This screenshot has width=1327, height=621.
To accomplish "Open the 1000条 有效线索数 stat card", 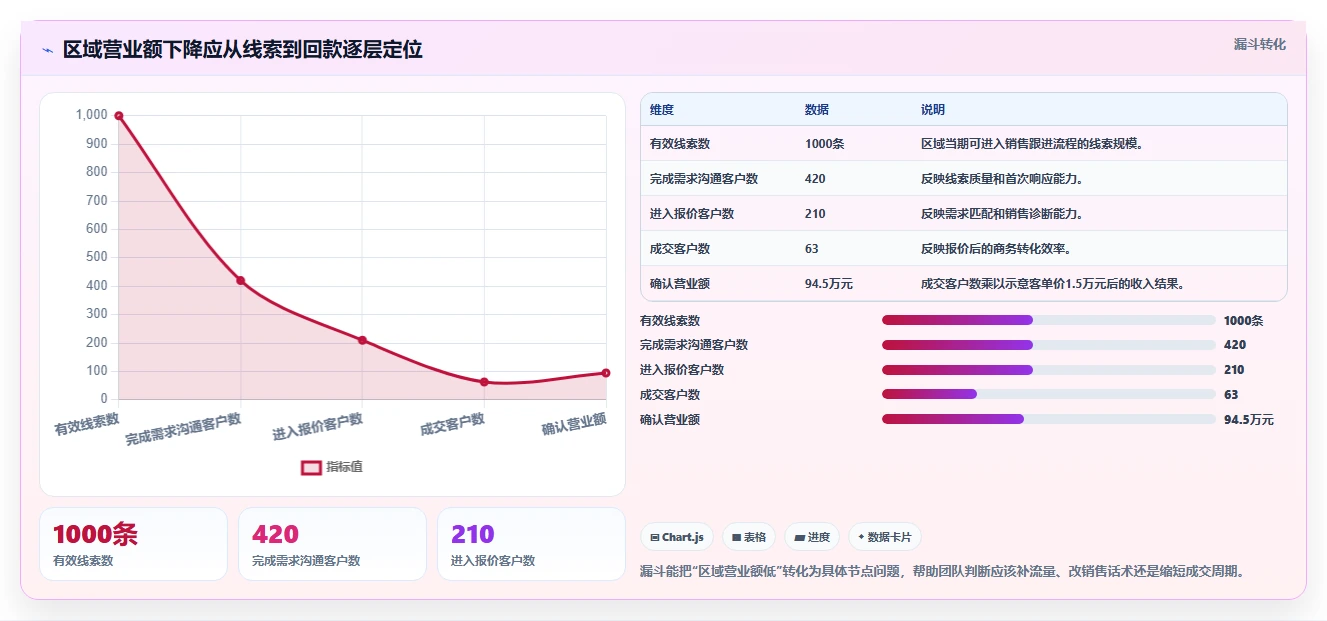I will pos(133,544).
